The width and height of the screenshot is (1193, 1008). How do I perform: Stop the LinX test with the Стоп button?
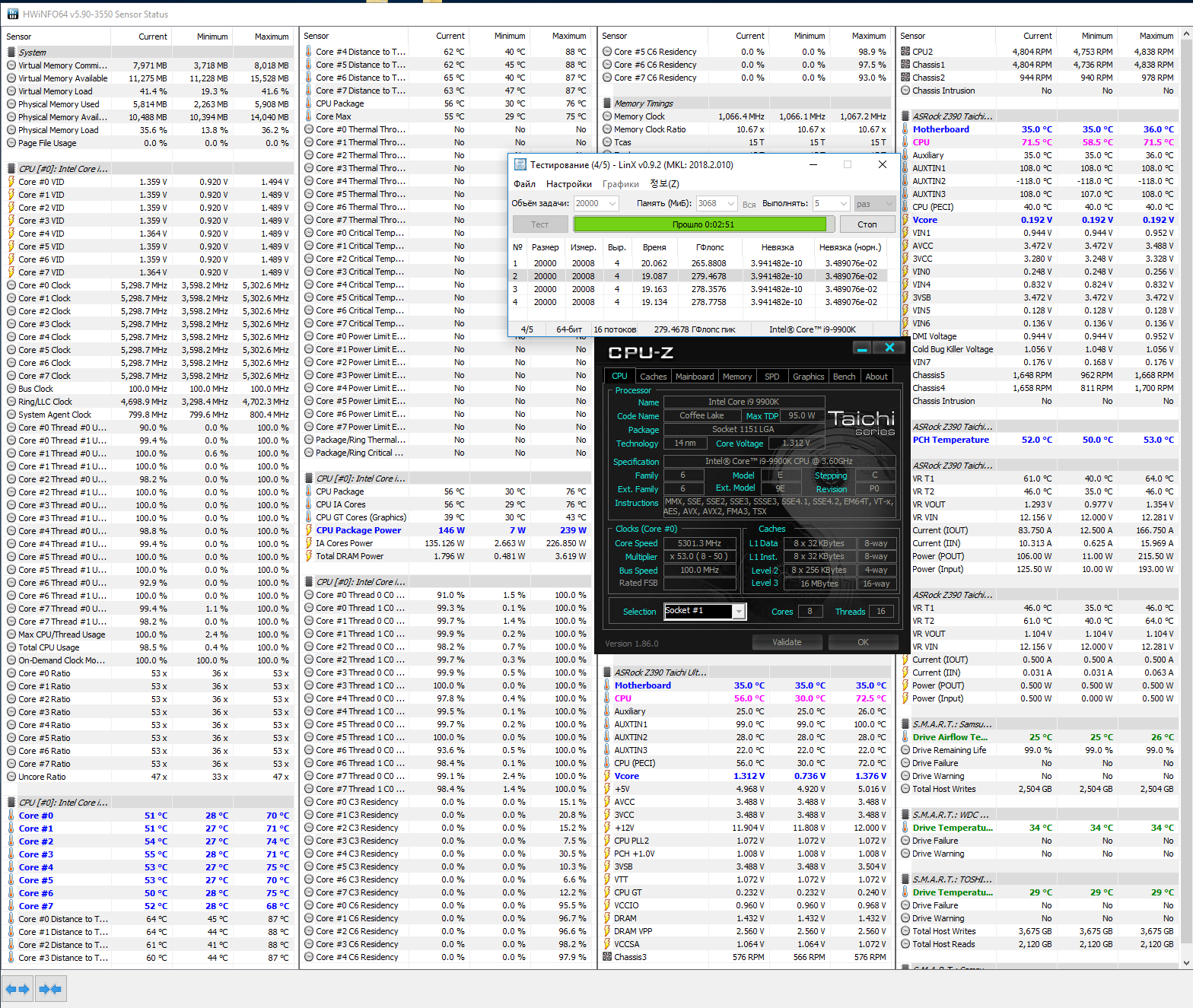pos(867,224)
